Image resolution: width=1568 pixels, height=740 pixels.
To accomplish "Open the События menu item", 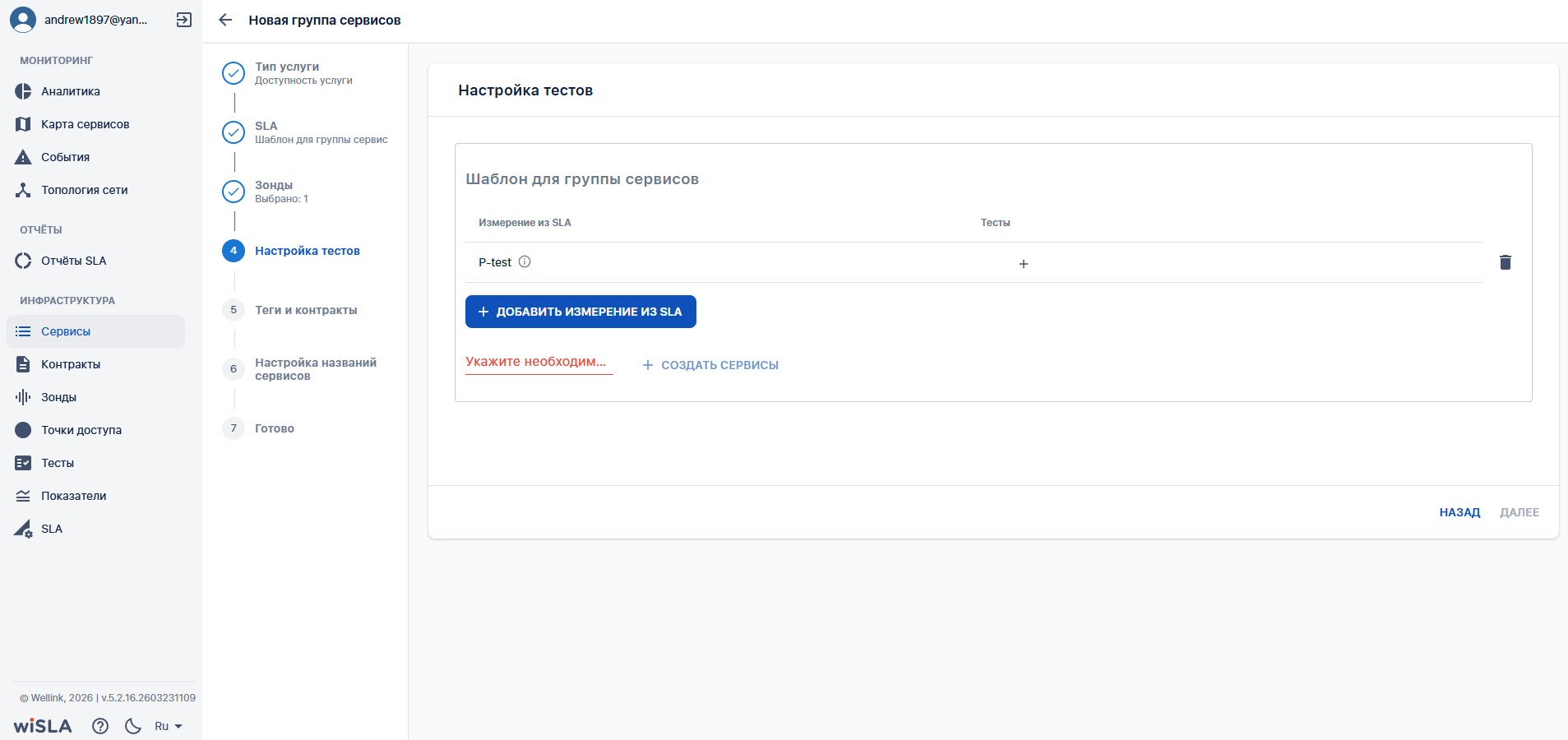I will pyautogui.click(x=95, y=157).
